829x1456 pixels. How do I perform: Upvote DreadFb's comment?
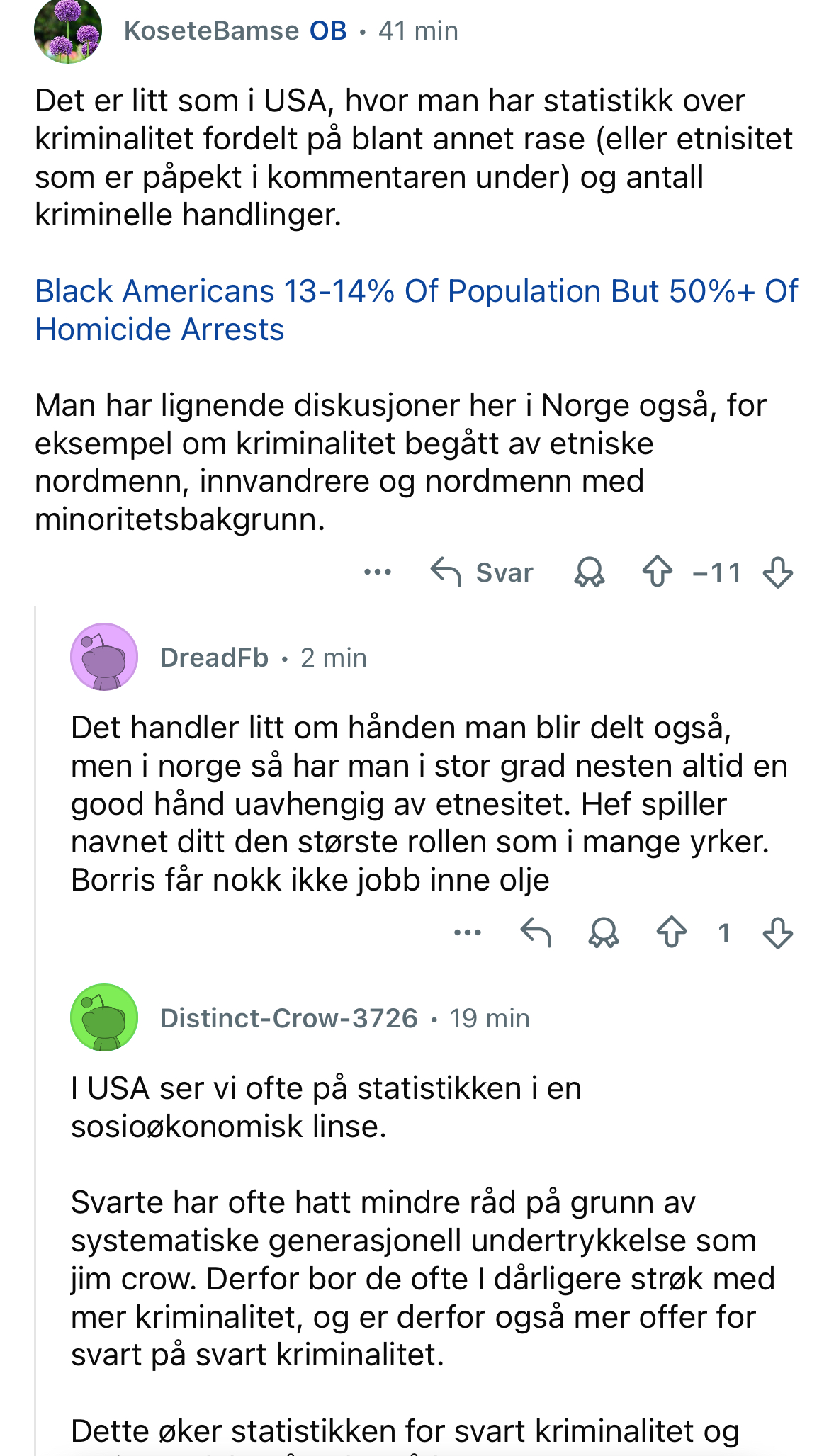click(672, 932)
